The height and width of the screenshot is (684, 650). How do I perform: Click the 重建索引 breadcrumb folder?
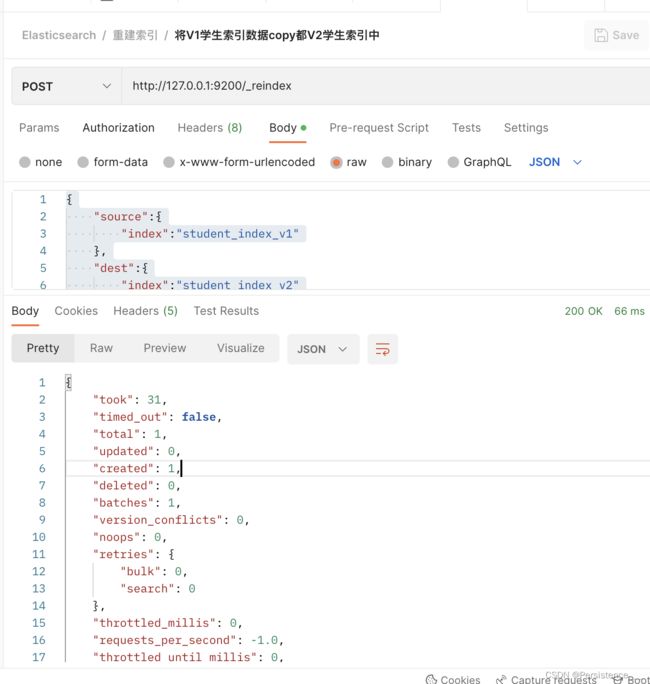135,35
